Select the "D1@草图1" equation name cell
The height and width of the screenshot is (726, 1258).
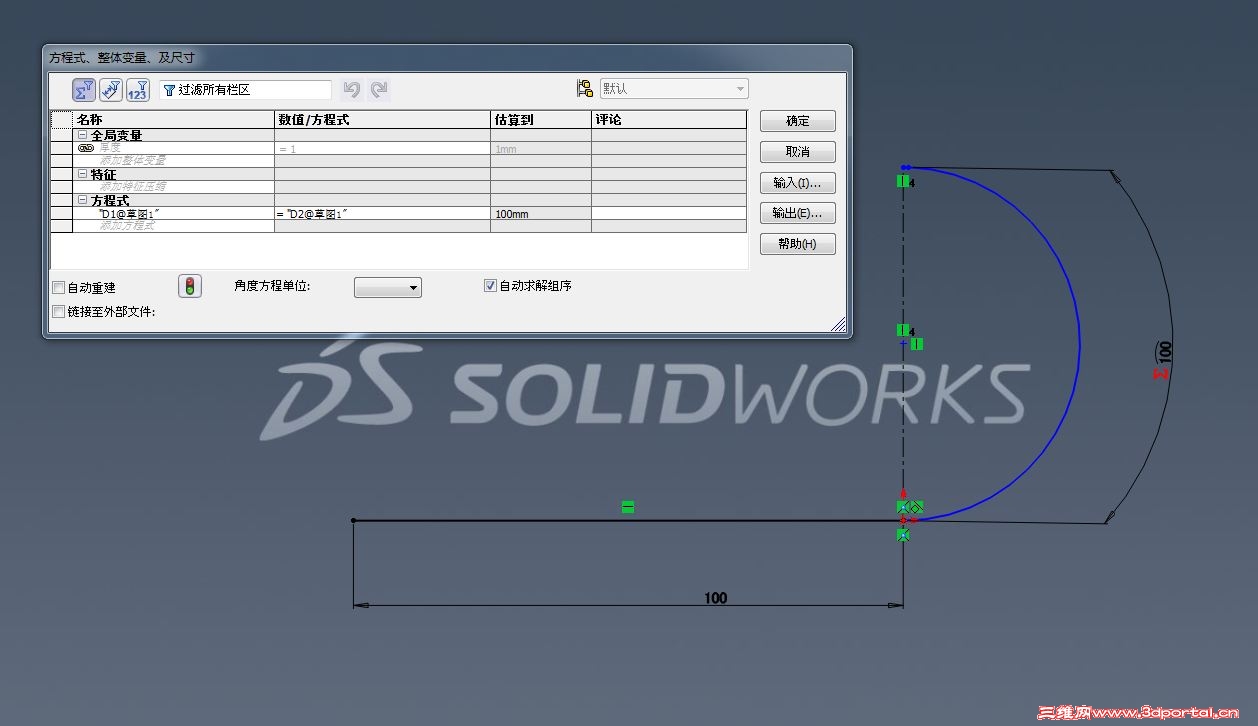(174, 214)
